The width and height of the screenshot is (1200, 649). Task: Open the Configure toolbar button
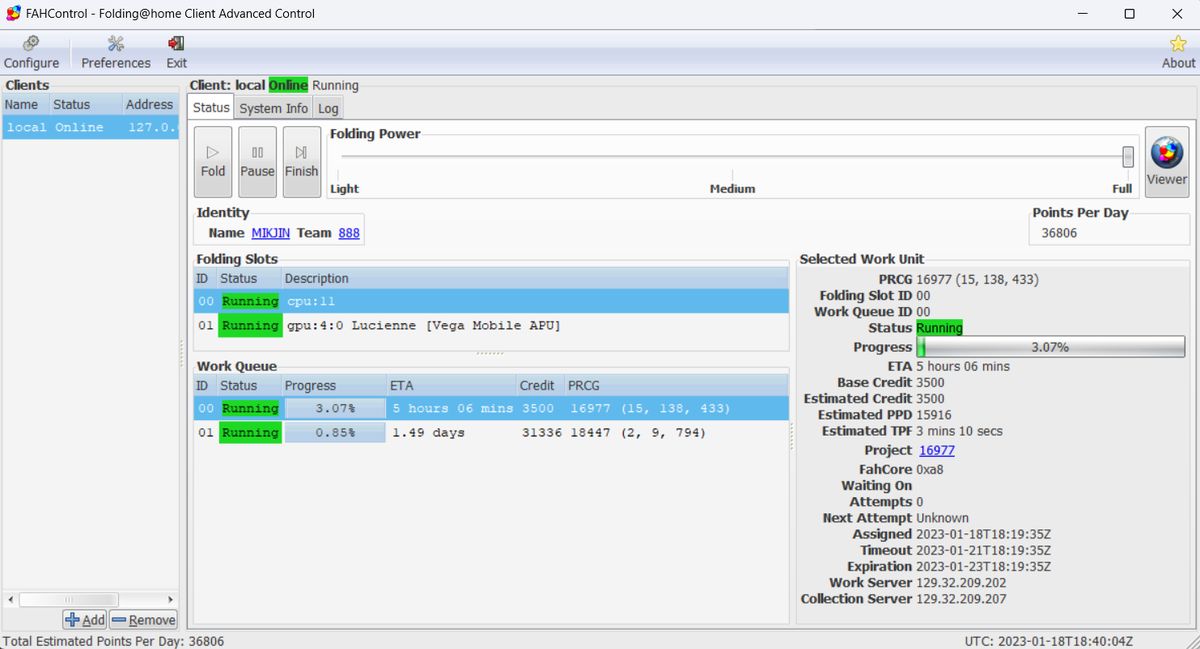[31, 53]
